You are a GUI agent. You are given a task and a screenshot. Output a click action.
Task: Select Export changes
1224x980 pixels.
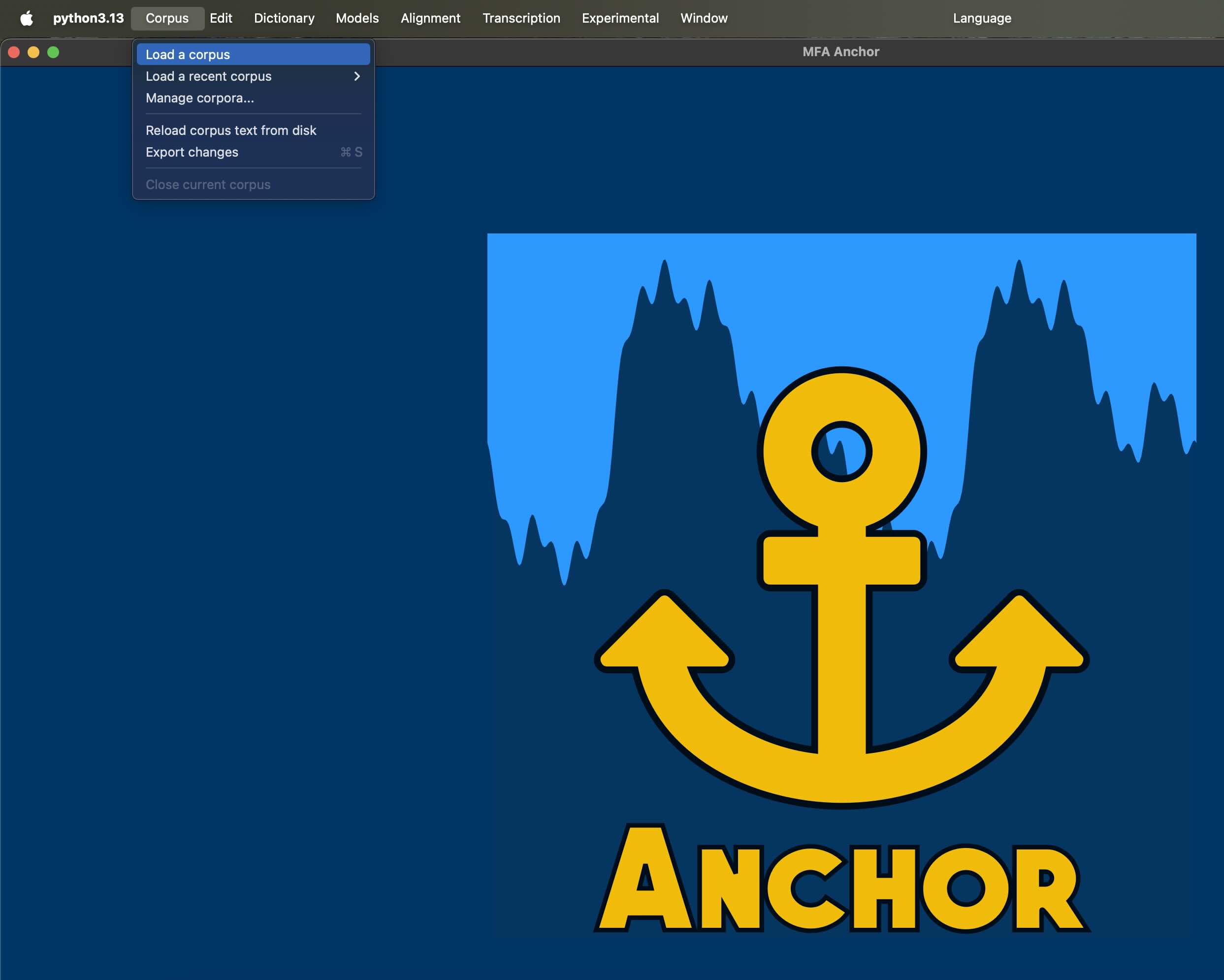253,152
